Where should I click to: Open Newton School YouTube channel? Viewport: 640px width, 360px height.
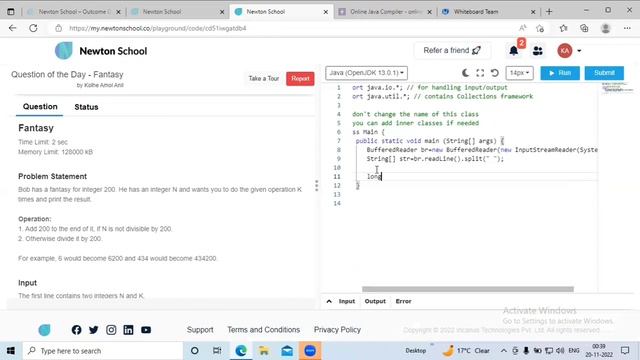(x=146, y=330)
